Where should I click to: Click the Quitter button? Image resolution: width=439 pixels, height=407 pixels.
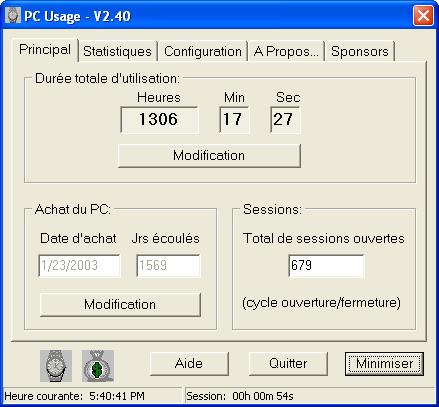pos(288,363)
